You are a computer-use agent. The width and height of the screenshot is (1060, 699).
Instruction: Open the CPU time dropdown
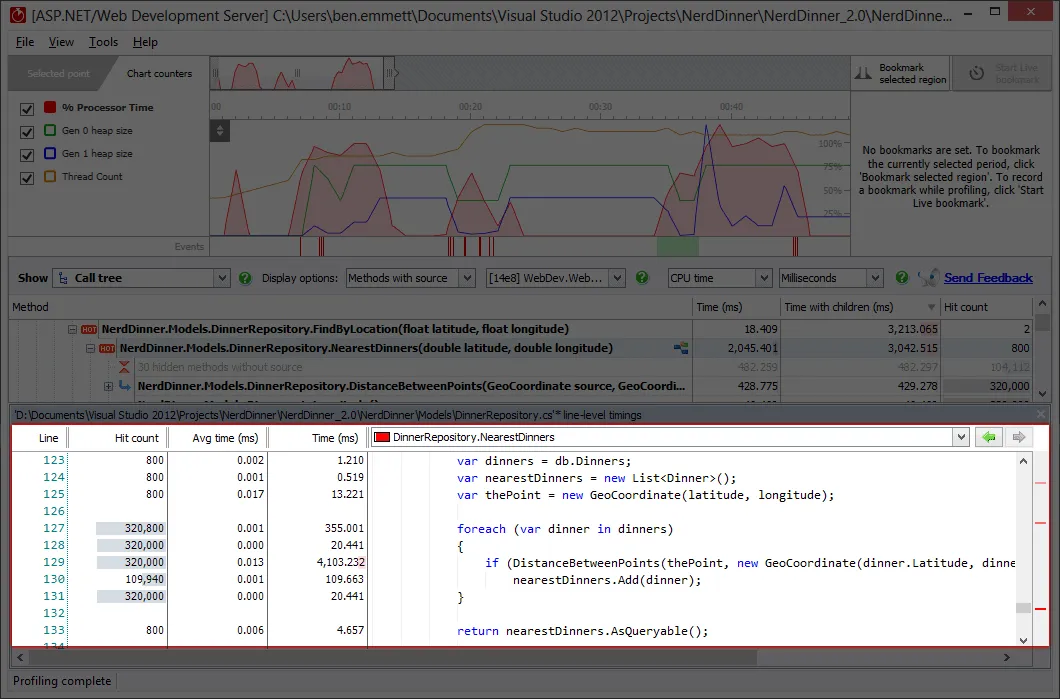[x=719, y=278]
